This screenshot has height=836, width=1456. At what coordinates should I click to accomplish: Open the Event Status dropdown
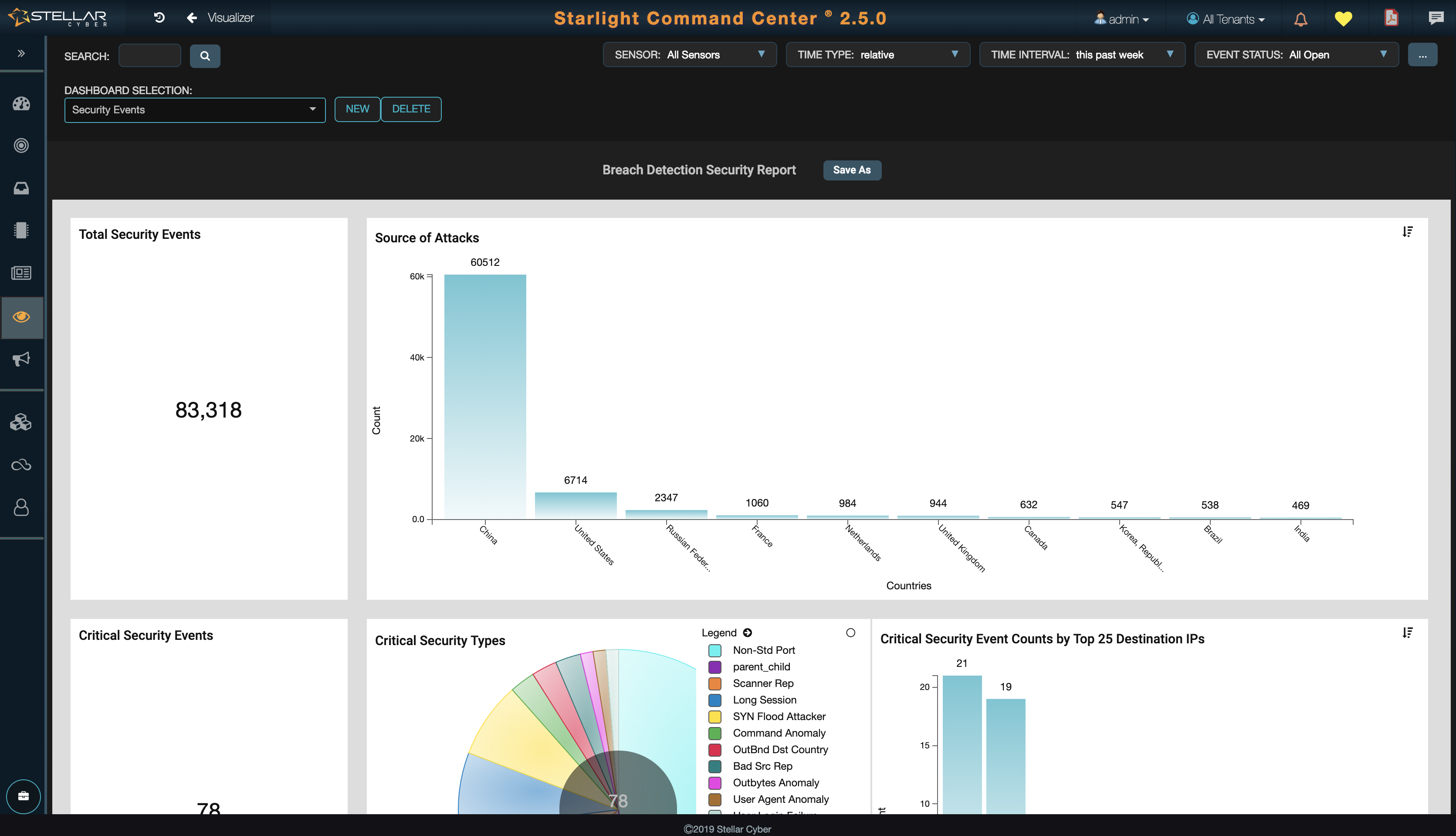click(x=1296, y=54)
